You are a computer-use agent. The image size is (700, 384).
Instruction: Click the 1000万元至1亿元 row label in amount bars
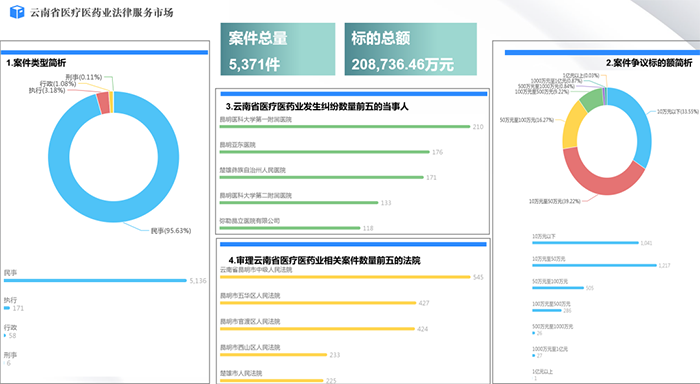tap(550, 349)
